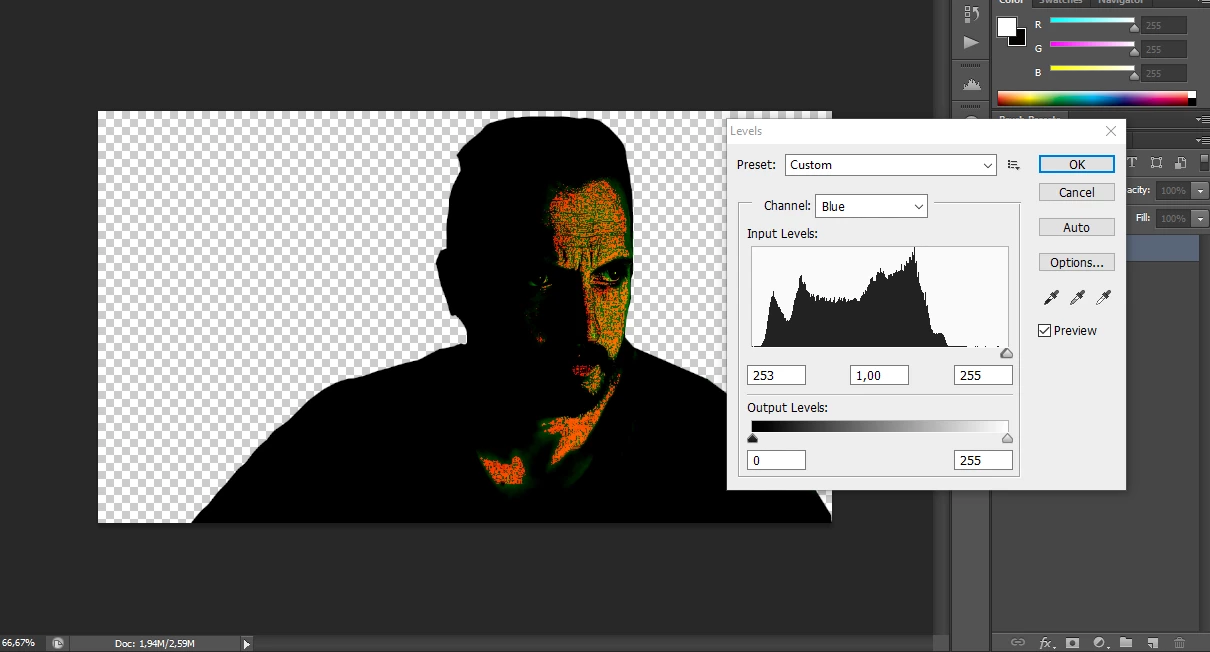Add a layer mask

(1072, 642)
